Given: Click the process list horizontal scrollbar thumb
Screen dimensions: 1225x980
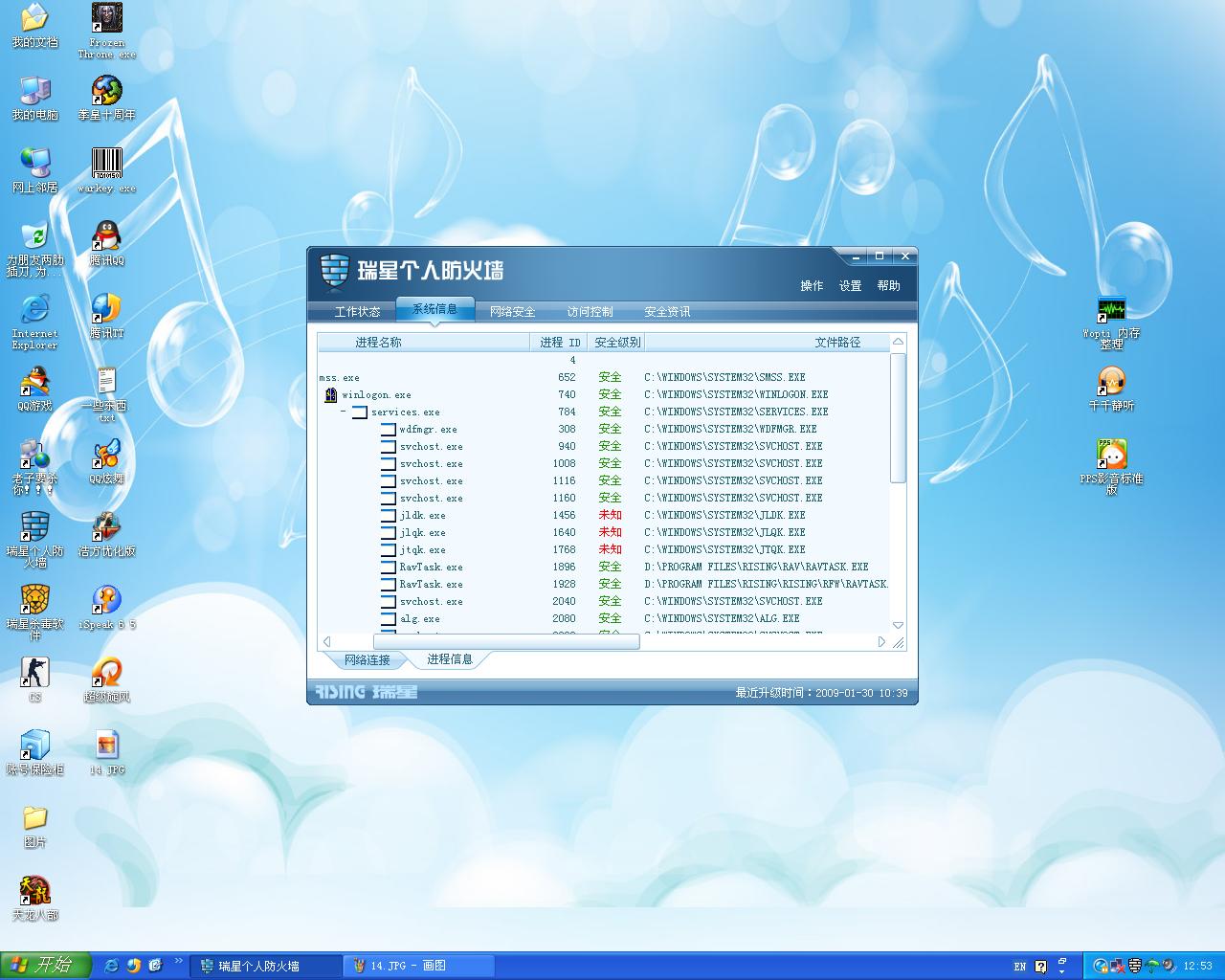Looking at the screenshot, I should coord(506,641).
